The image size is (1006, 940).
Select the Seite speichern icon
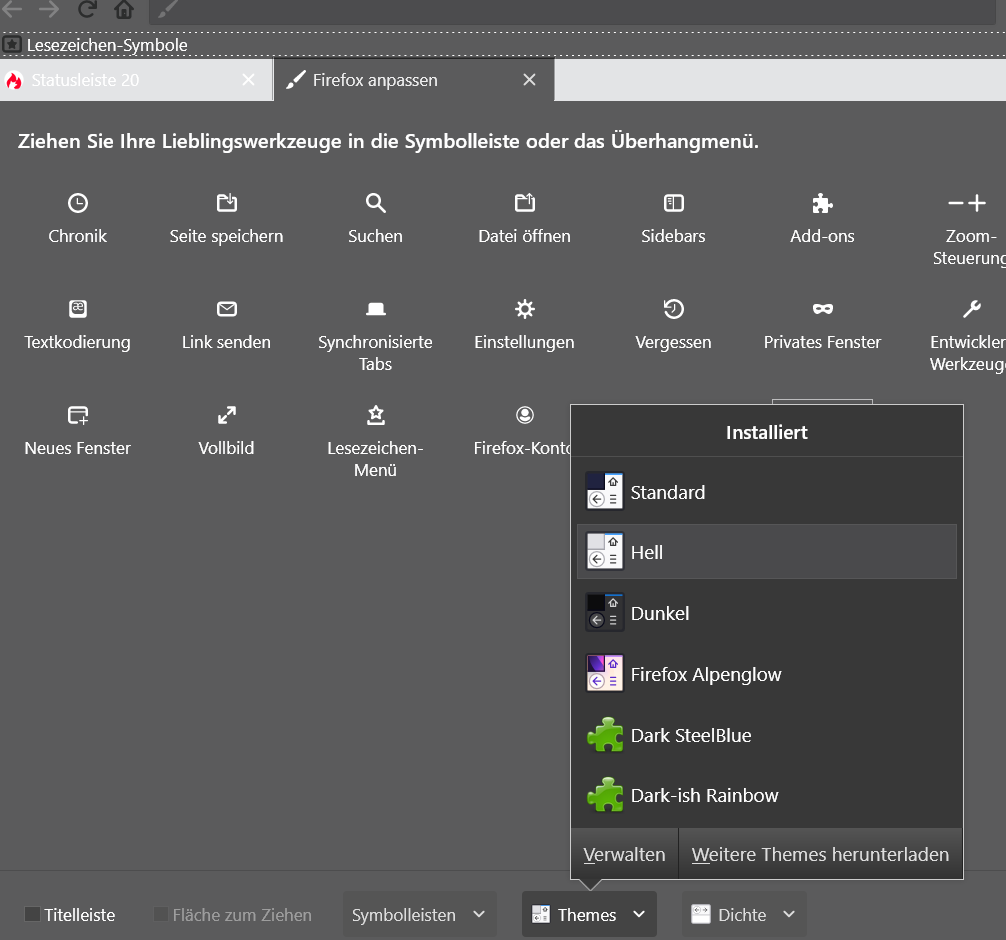226,203
